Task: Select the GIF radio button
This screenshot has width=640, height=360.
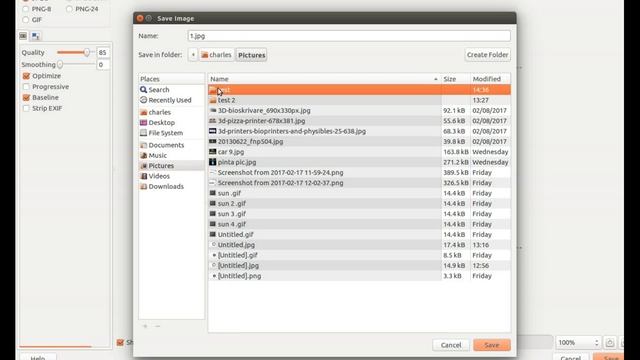Action: click(26, 20)
